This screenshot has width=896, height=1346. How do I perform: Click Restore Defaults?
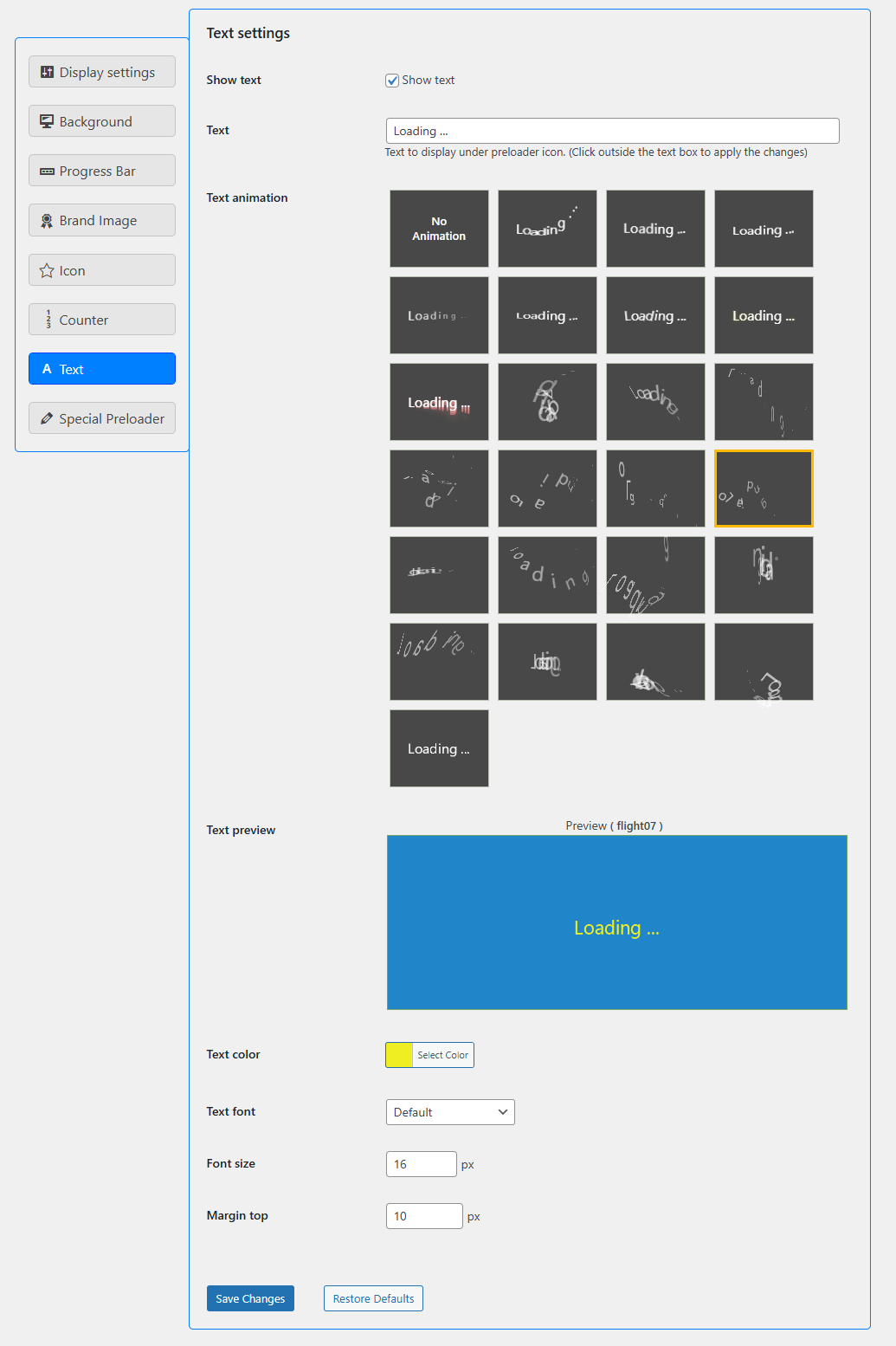(373, 1298)
